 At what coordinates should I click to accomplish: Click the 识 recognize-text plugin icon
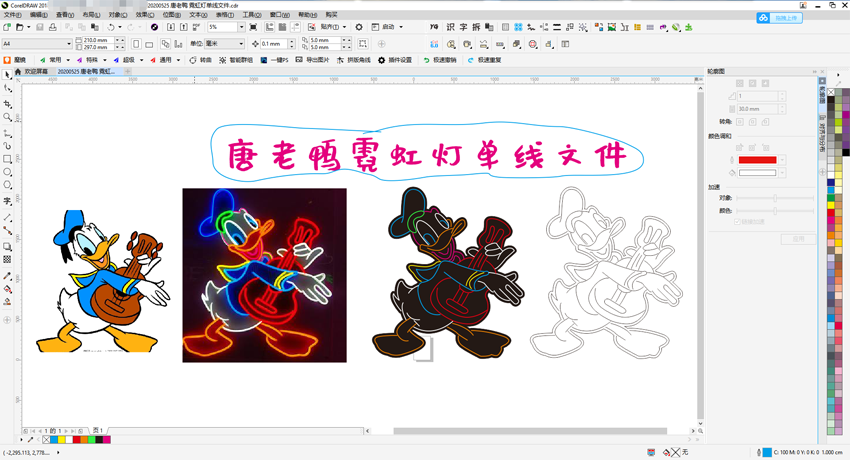point(450,27)
